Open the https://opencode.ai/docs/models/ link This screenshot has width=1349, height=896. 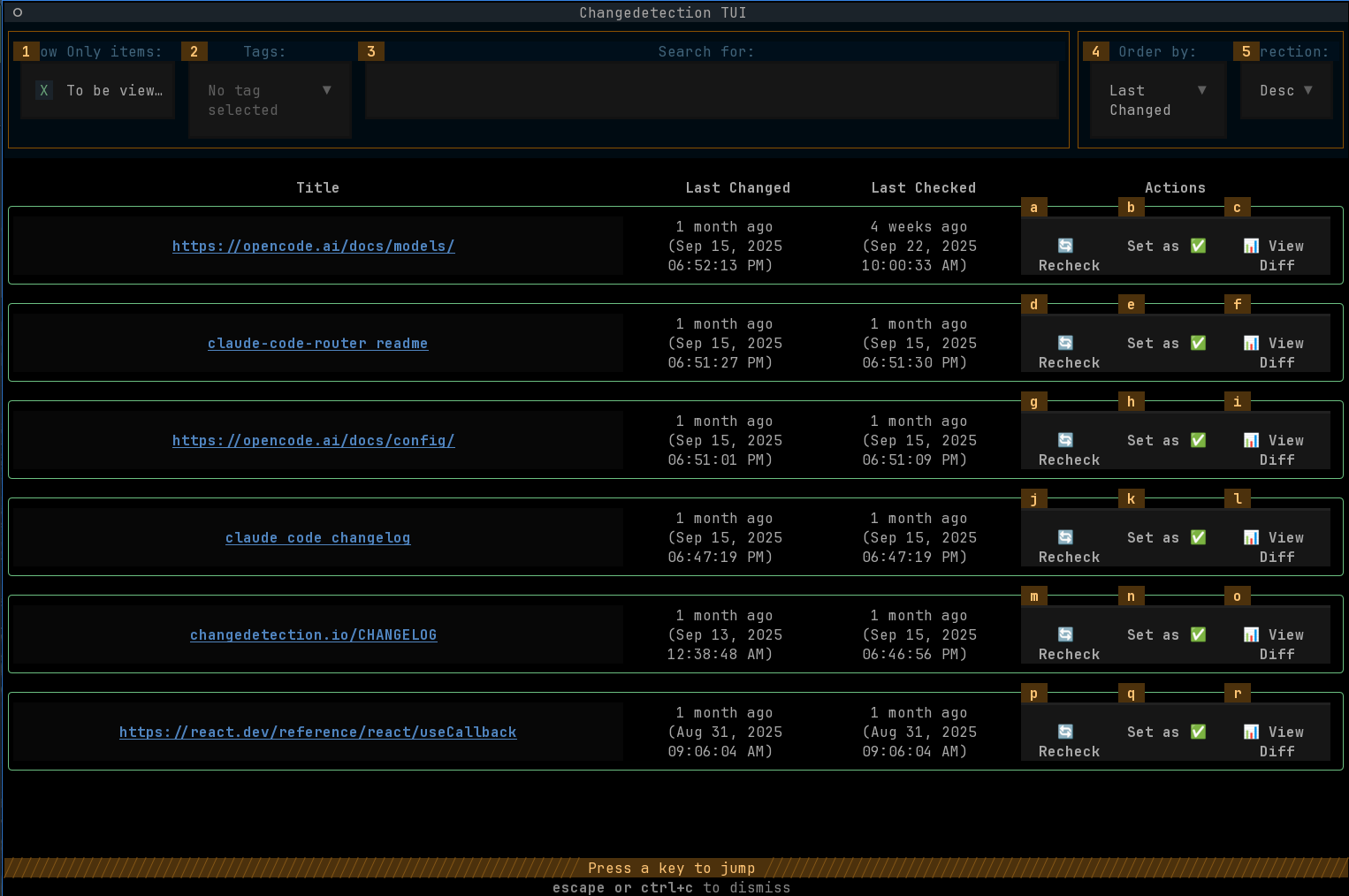coord(314,246)
